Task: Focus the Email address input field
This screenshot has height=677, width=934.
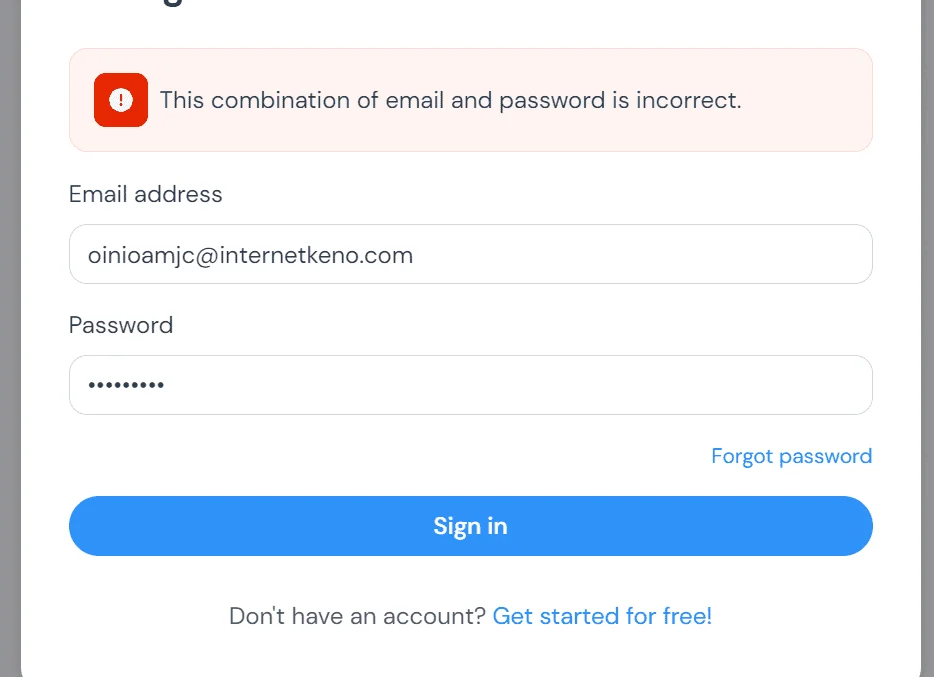Action: pos(471,254)
